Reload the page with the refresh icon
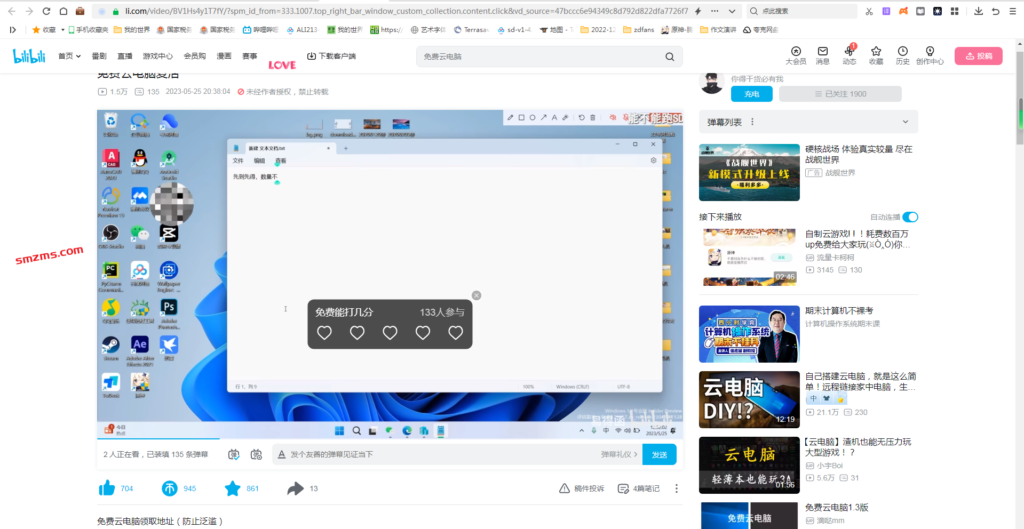The height and width of the screenshot is (529, 1024). [46, 11]
